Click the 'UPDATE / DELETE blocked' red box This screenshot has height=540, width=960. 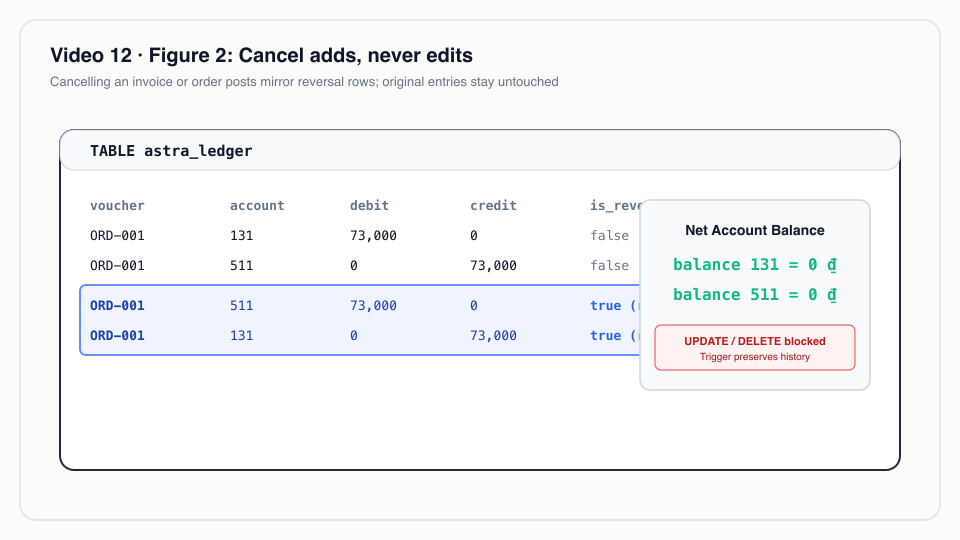click(x=755, y=348)
